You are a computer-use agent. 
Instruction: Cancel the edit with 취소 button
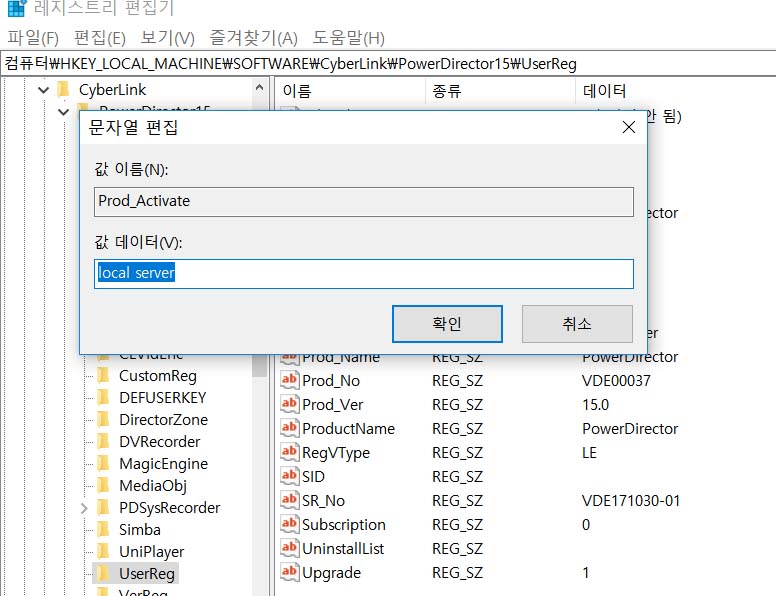point(577,324)
